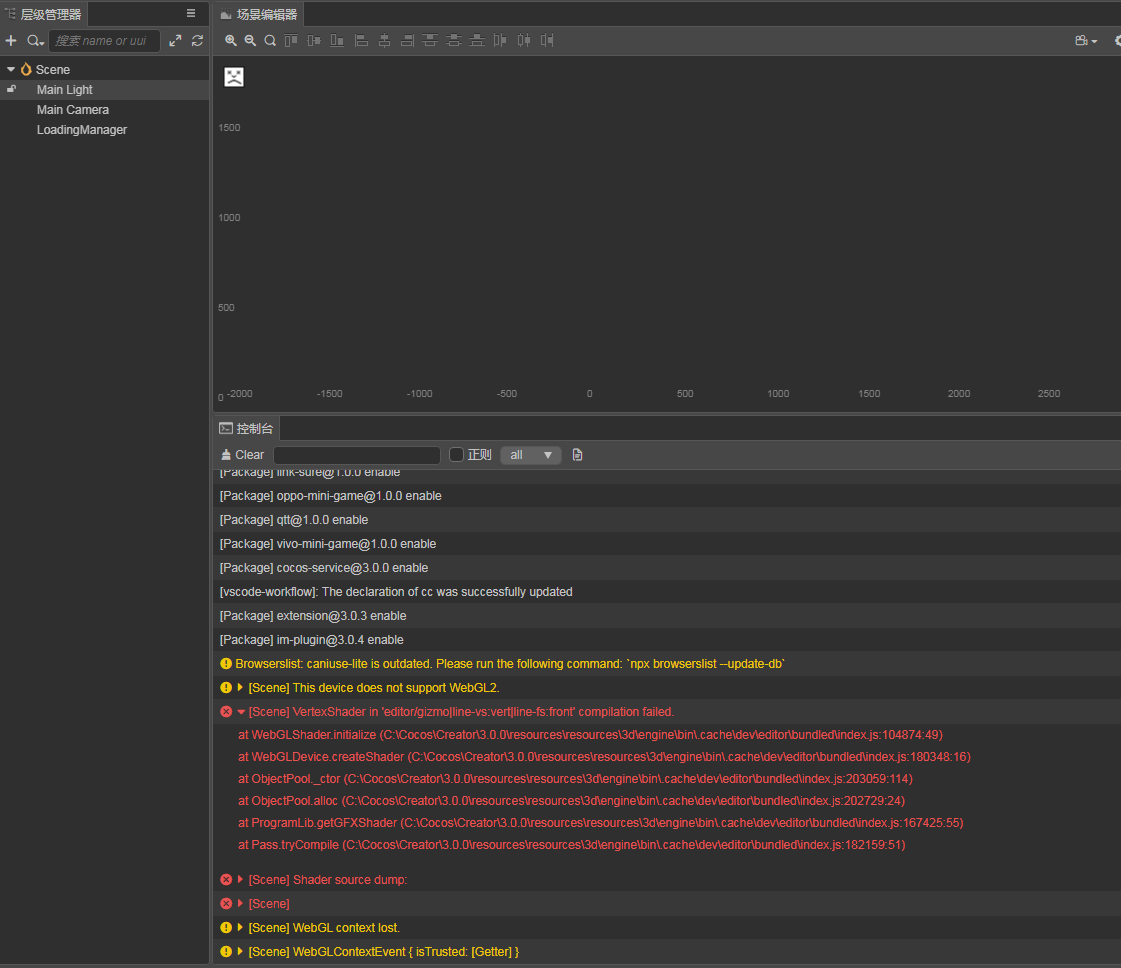
Task: Distribute nodes by left edges
Action: [500, 41]
